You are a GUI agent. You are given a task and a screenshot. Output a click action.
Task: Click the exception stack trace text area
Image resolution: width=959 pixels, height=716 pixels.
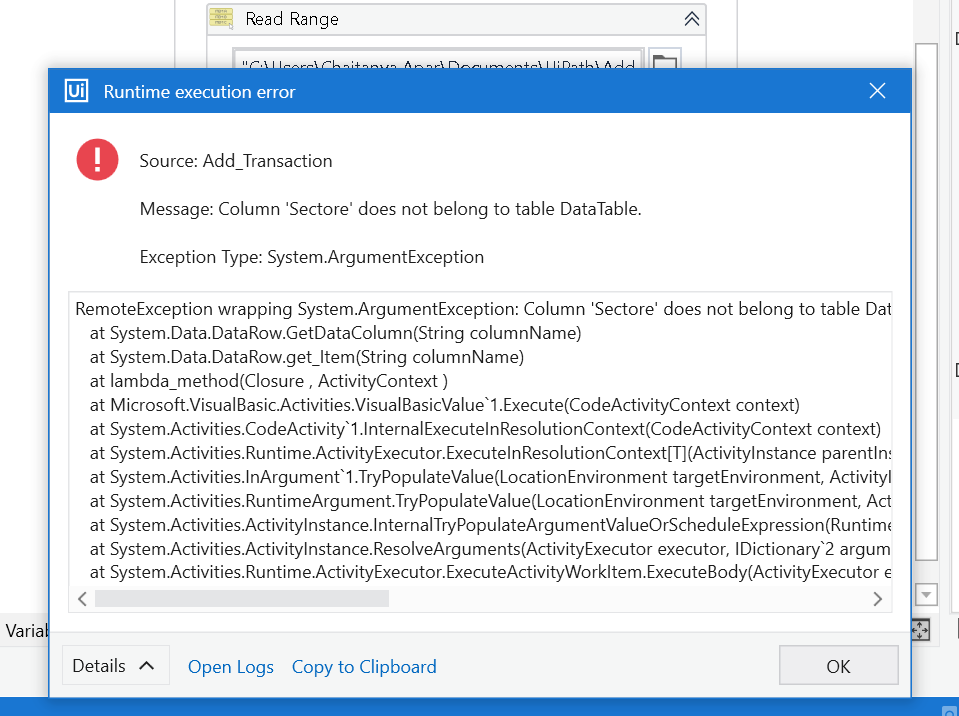(480, 440)
